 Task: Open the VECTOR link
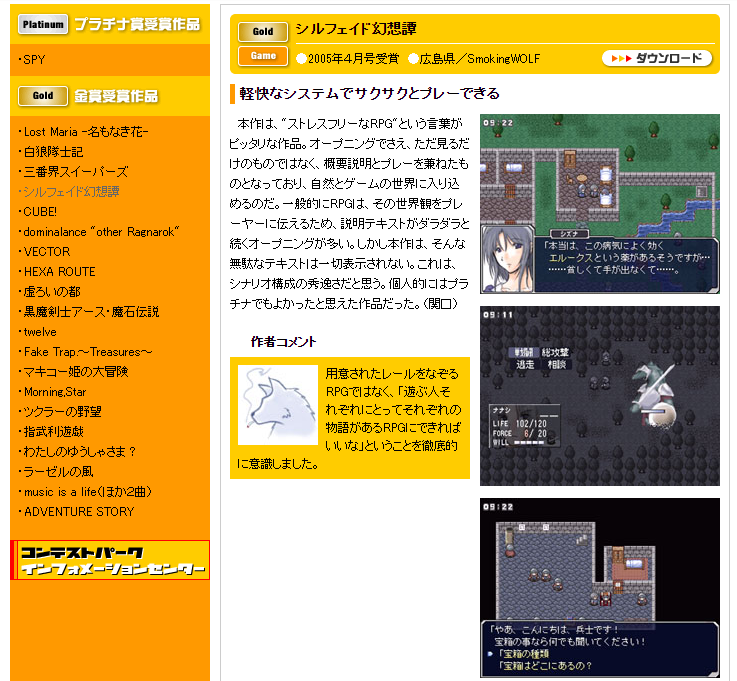click(x=47, y=251)
